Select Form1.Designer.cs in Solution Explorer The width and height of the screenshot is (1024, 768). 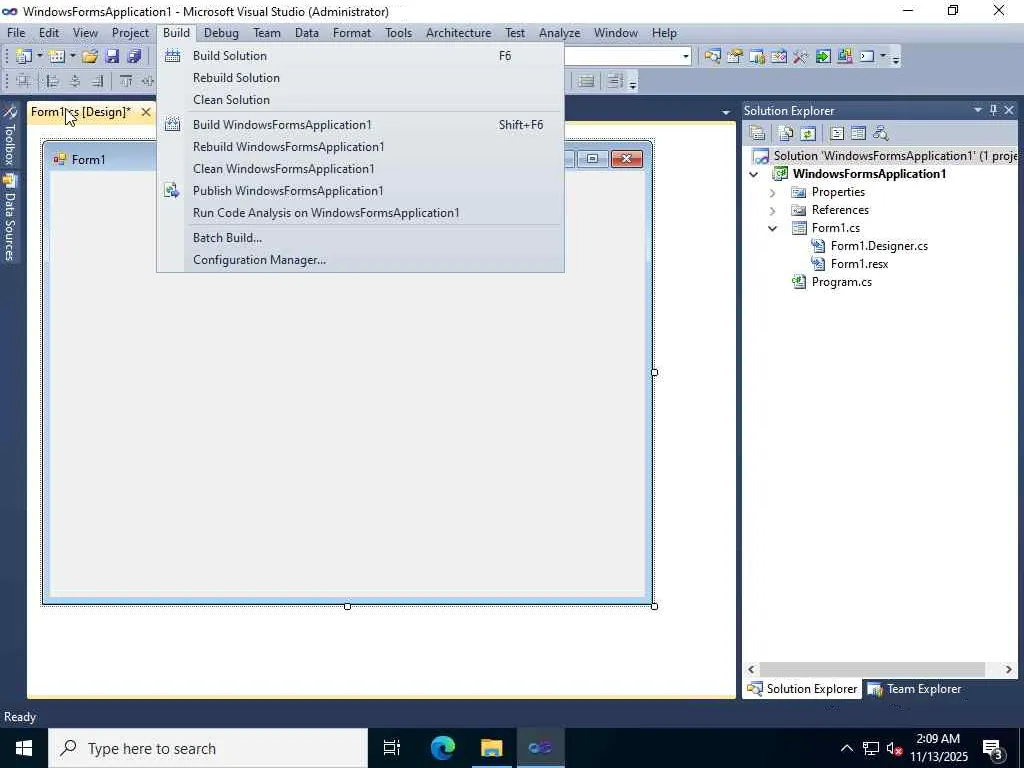pos(879,246)
